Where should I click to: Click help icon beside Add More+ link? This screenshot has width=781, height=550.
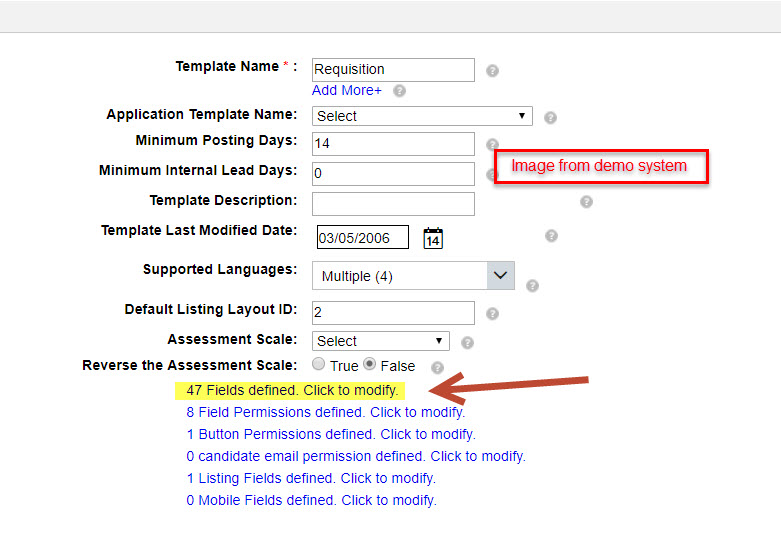pos(399,91)
